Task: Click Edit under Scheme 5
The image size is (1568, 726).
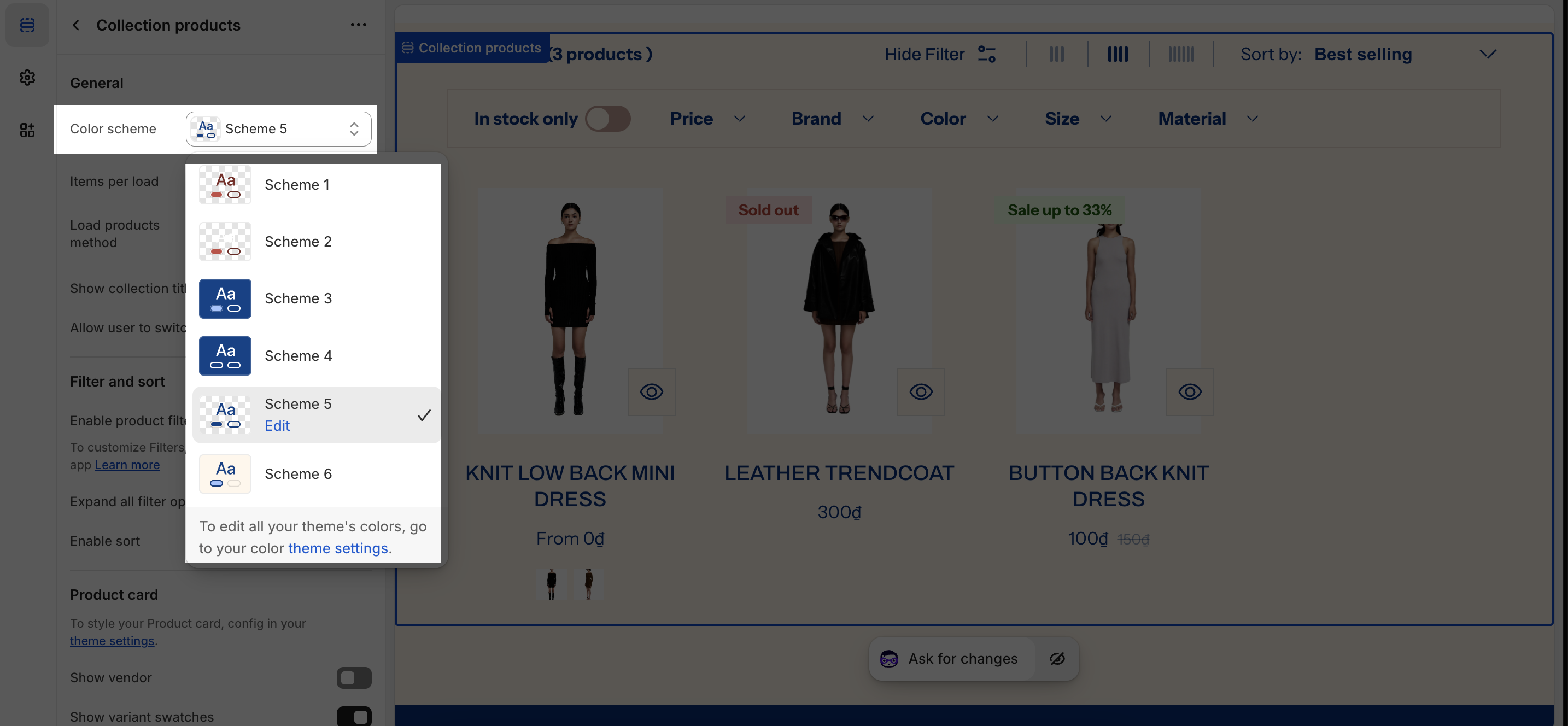Action: pyautogui.click(x=277, y=425)
